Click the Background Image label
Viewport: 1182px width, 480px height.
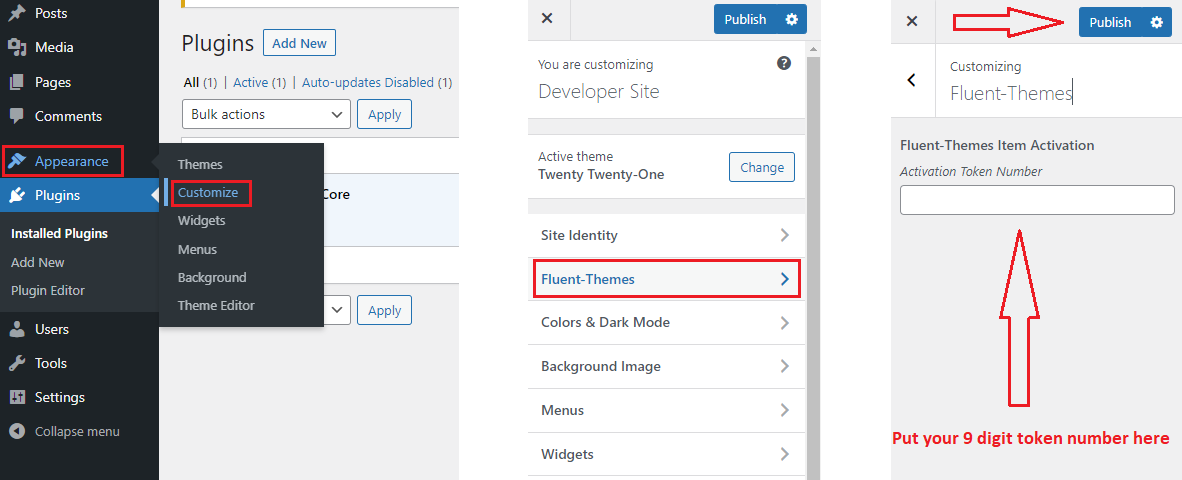(x=601, y=366)
